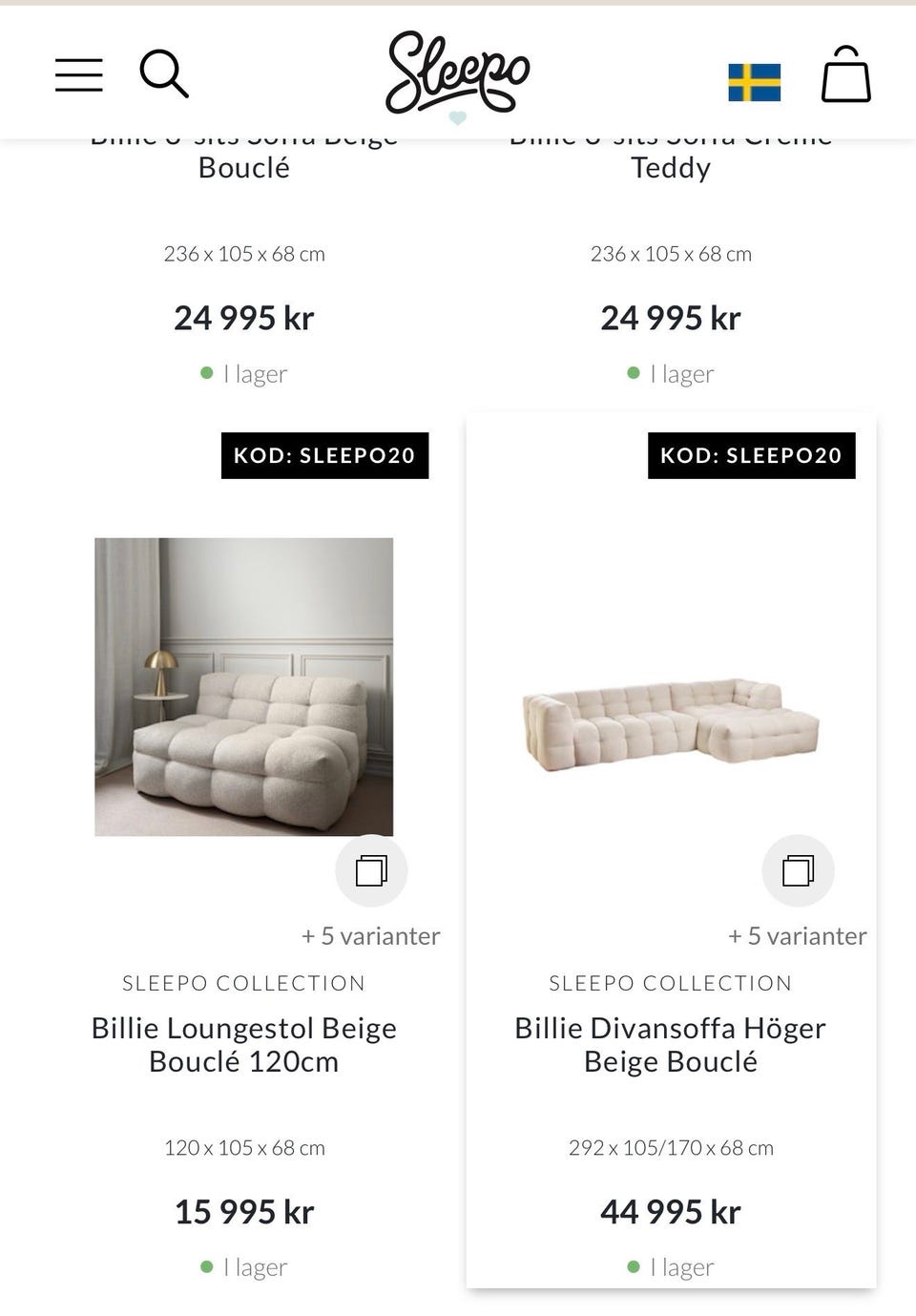Click the 44 995 kr price
This screenshot has height=1316, width=916.
pyautogui.click(x=671, y=1212)
